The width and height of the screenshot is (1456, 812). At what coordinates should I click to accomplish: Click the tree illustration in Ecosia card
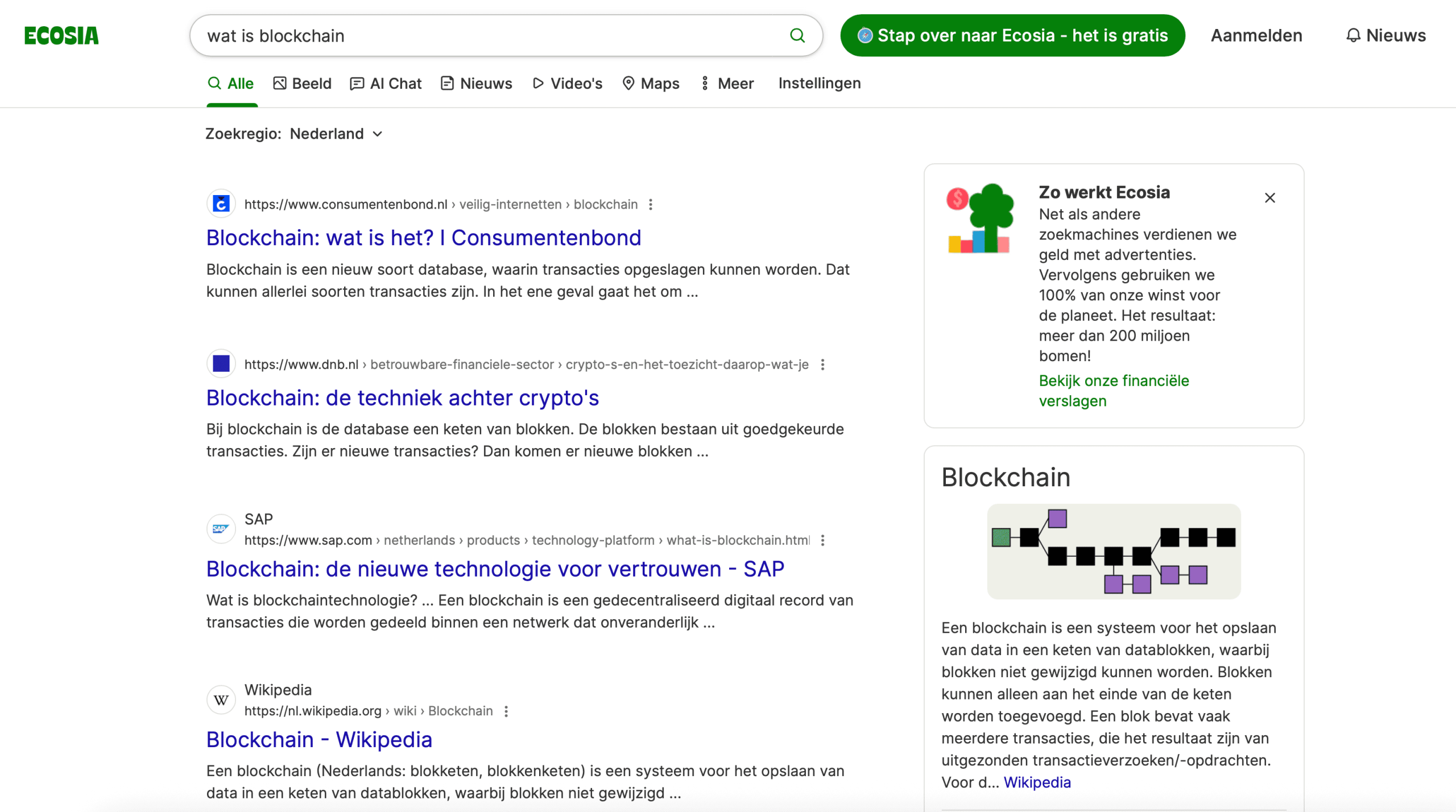(980, 218)
